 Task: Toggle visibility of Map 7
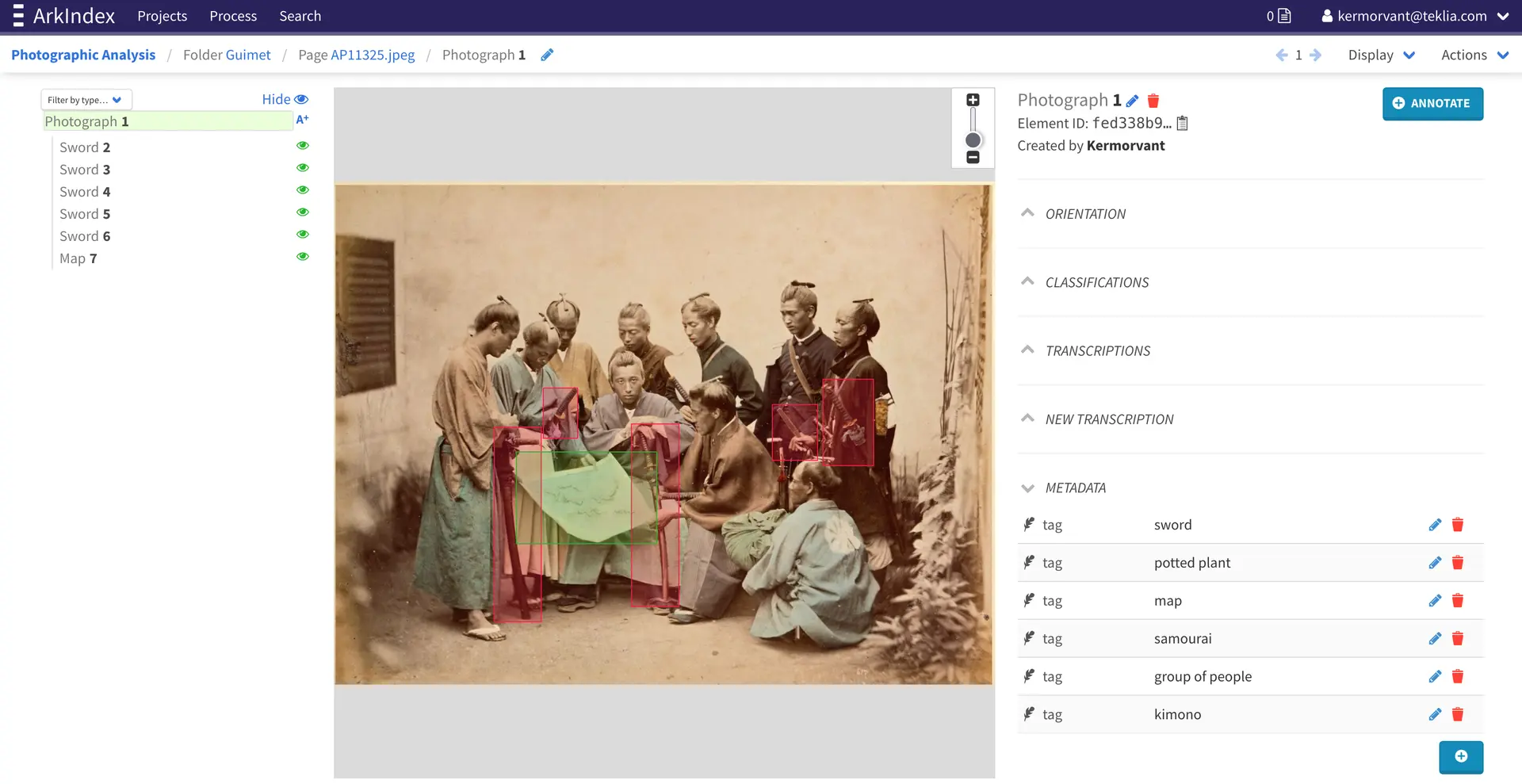pos(302,257)
